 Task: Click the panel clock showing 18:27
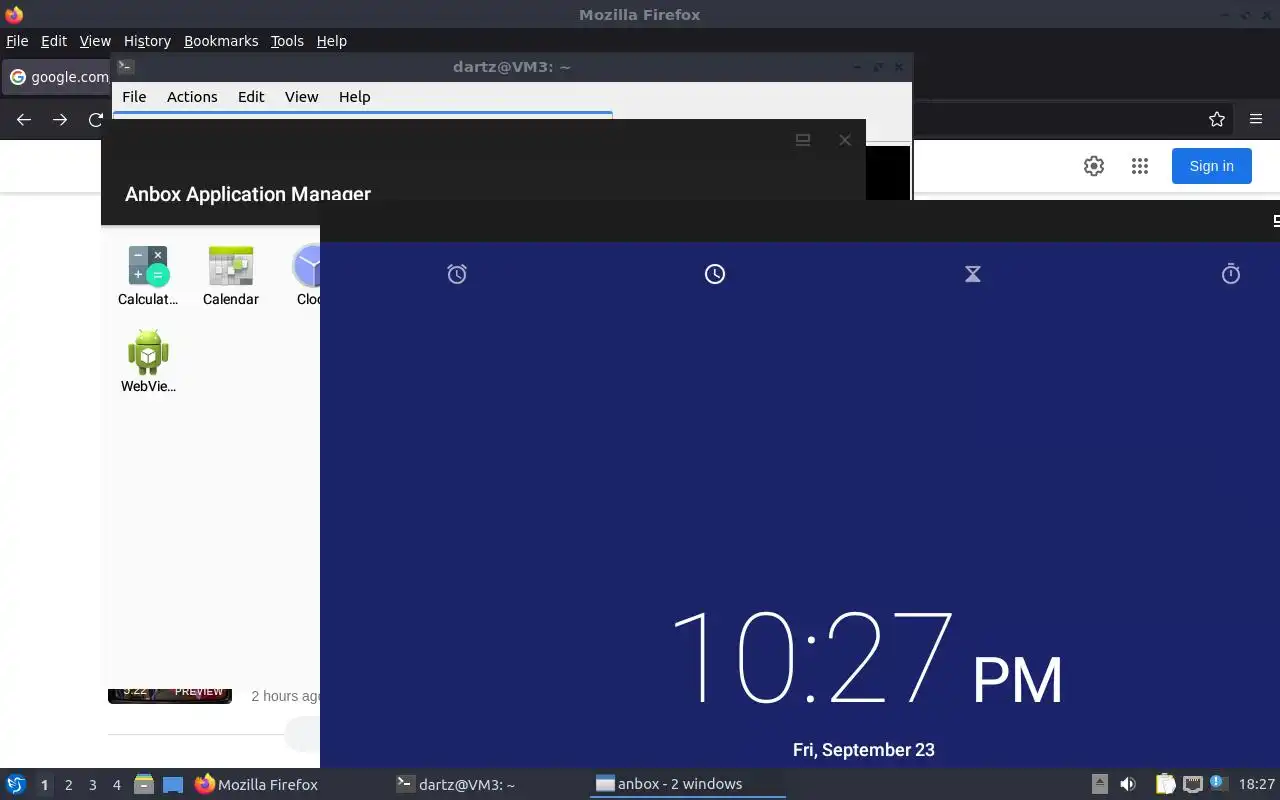point(1257,784)
